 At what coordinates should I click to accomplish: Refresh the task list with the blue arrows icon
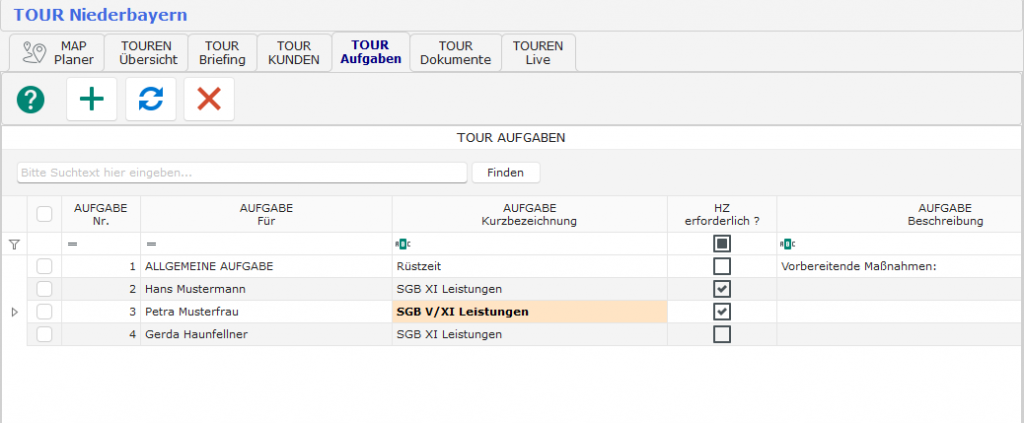[150, 99]
